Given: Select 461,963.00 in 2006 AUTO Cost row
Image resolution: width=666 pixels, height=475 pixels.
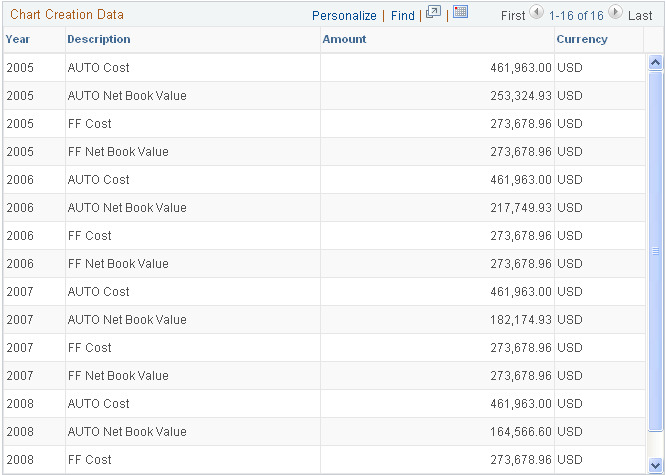Looking at the screenshot, I should click(x=521, y=180).
